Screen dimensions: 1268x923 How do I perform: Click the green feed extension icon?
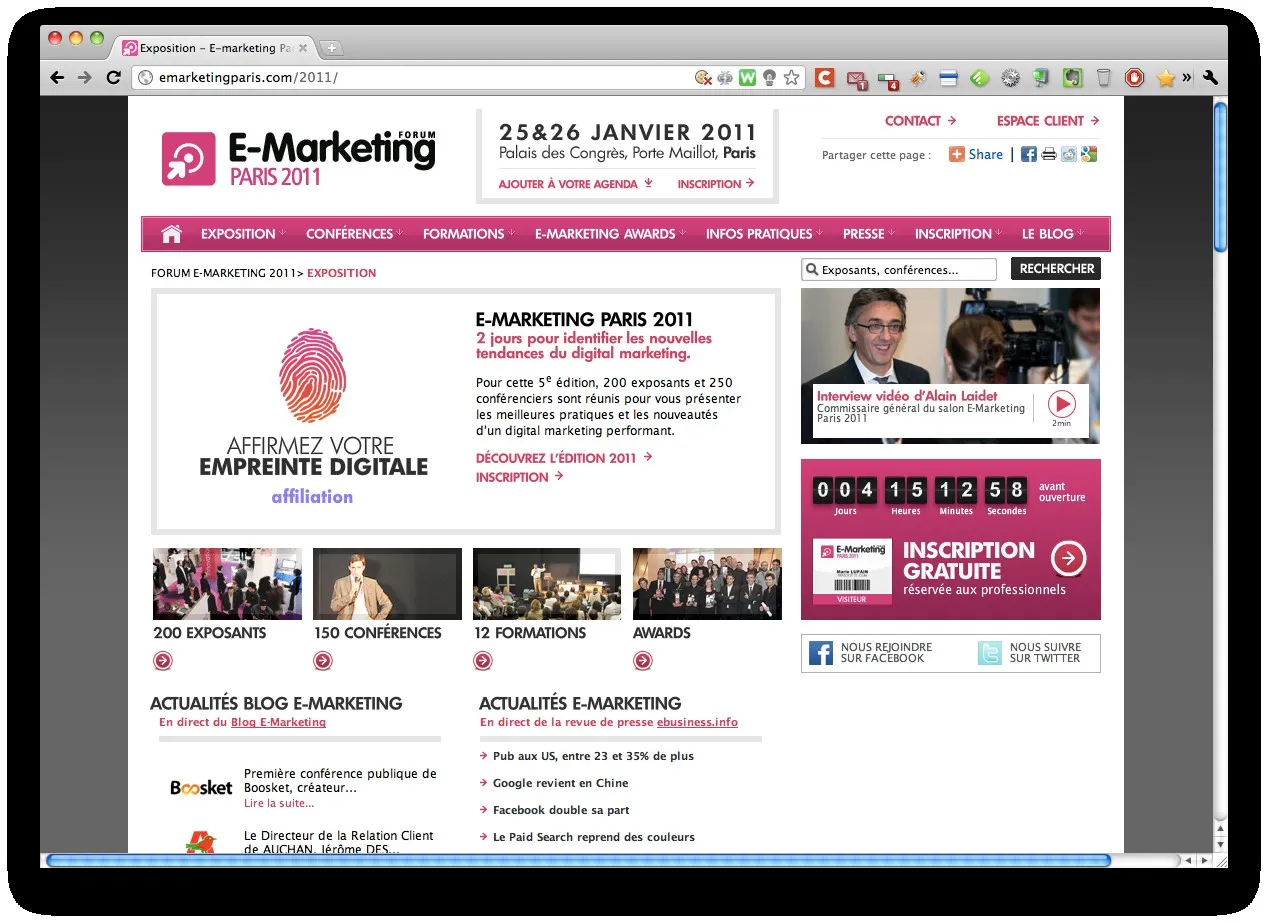(x=980, y=78)
